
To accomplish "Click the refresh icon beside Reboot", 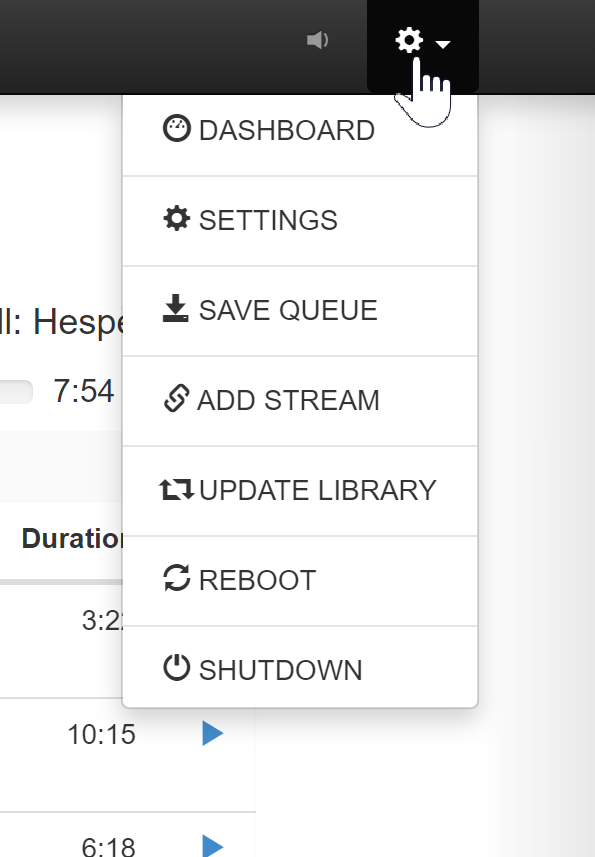I will pyautogui.click(x=176, y=578).
